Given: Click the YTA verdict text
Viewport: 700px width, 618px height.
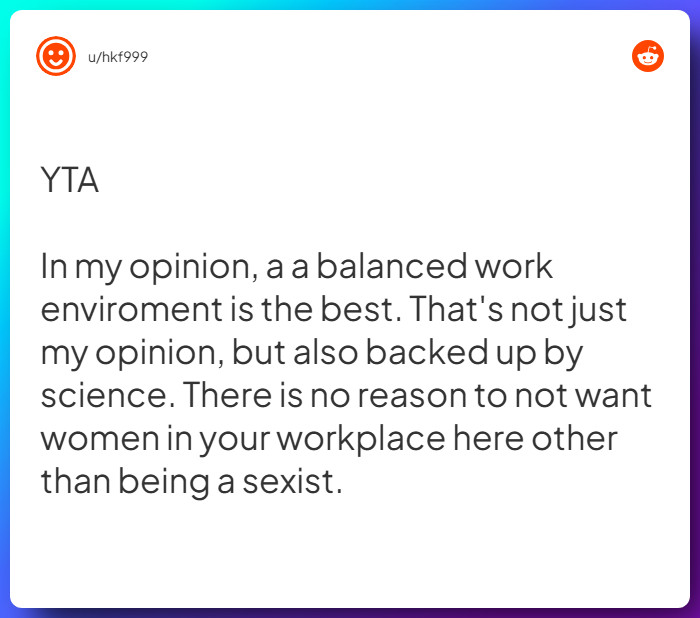Looking at the screenshot, I should point(70,181).
